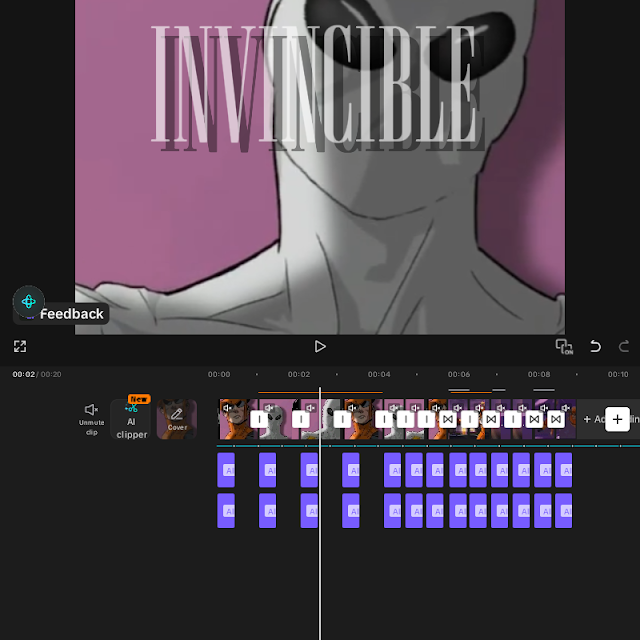Viewport: 640px width, 640px height.
Task: Select the first AI effect clip in the lower purple row
Action: (x=226, y=511)
